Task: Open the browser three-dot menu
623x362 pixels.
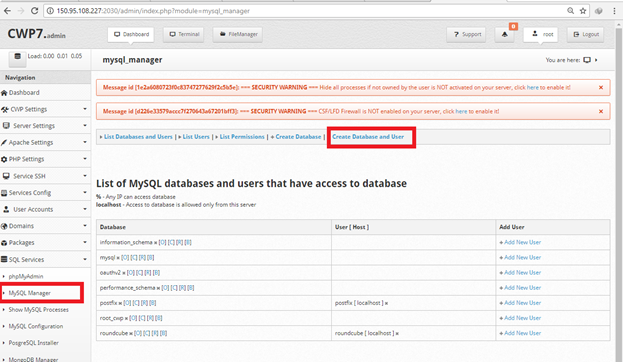Action: tap(614, 11)
